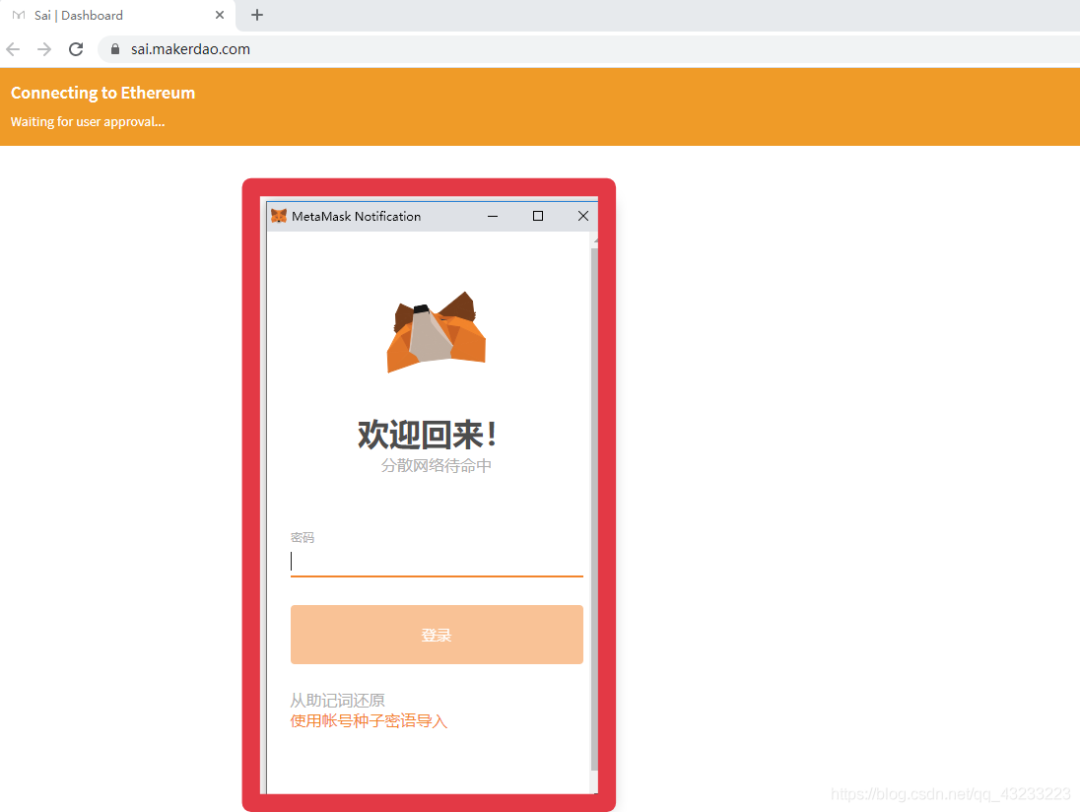Click the browser back arrow
Image resolution: width=1080 pixels, height=812 pixels.
point(13,49)
